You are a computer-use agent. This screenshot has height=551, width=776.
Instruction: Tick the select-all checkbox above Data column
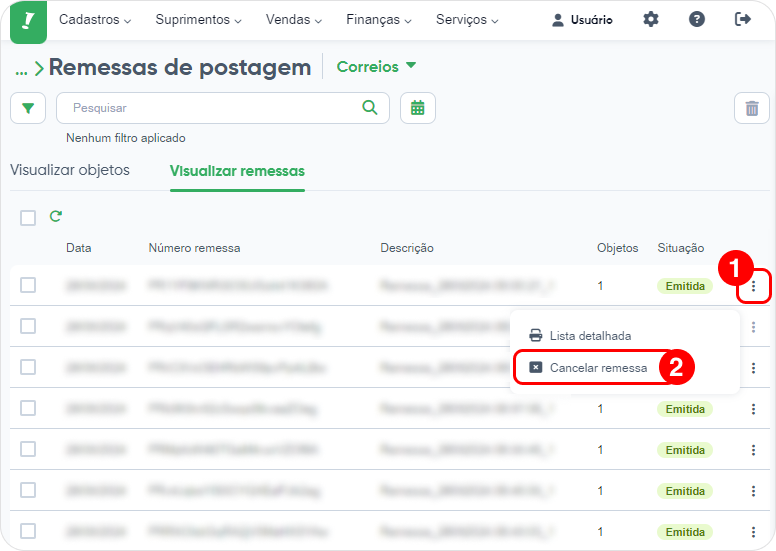coord(28,218)
